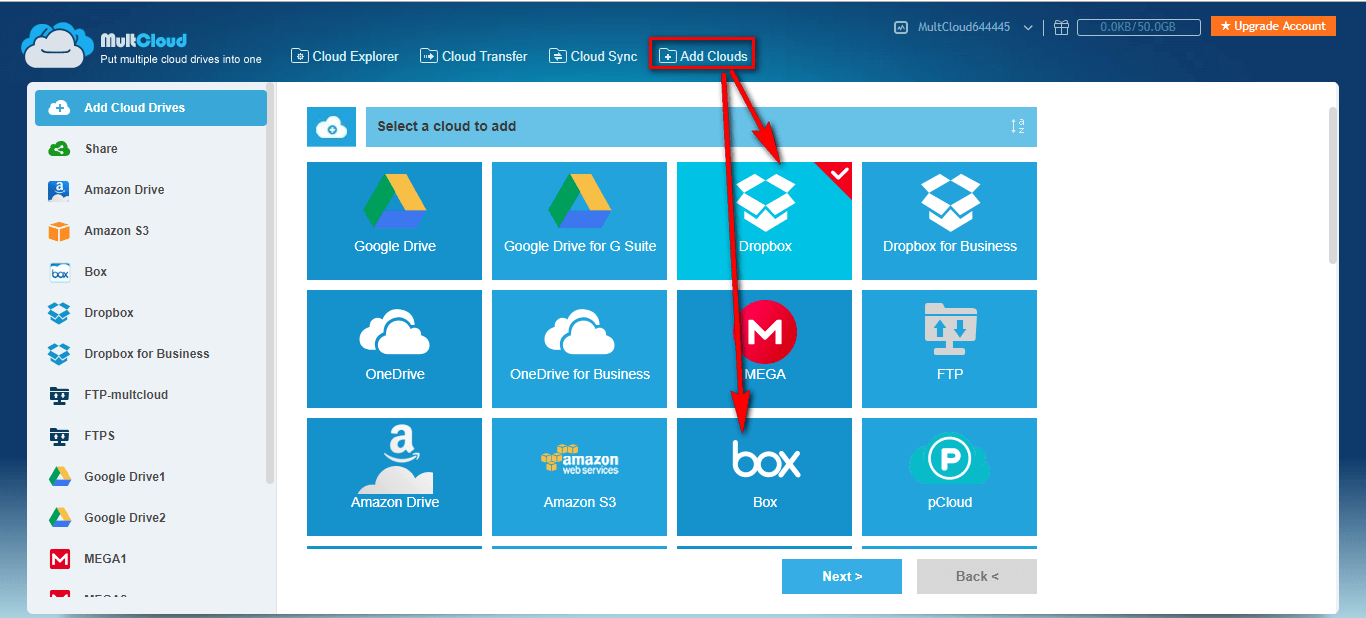Select the Google Drive for G Suite tile
The height and width of the screenshot is (618, 1366).
coord(579,221)
